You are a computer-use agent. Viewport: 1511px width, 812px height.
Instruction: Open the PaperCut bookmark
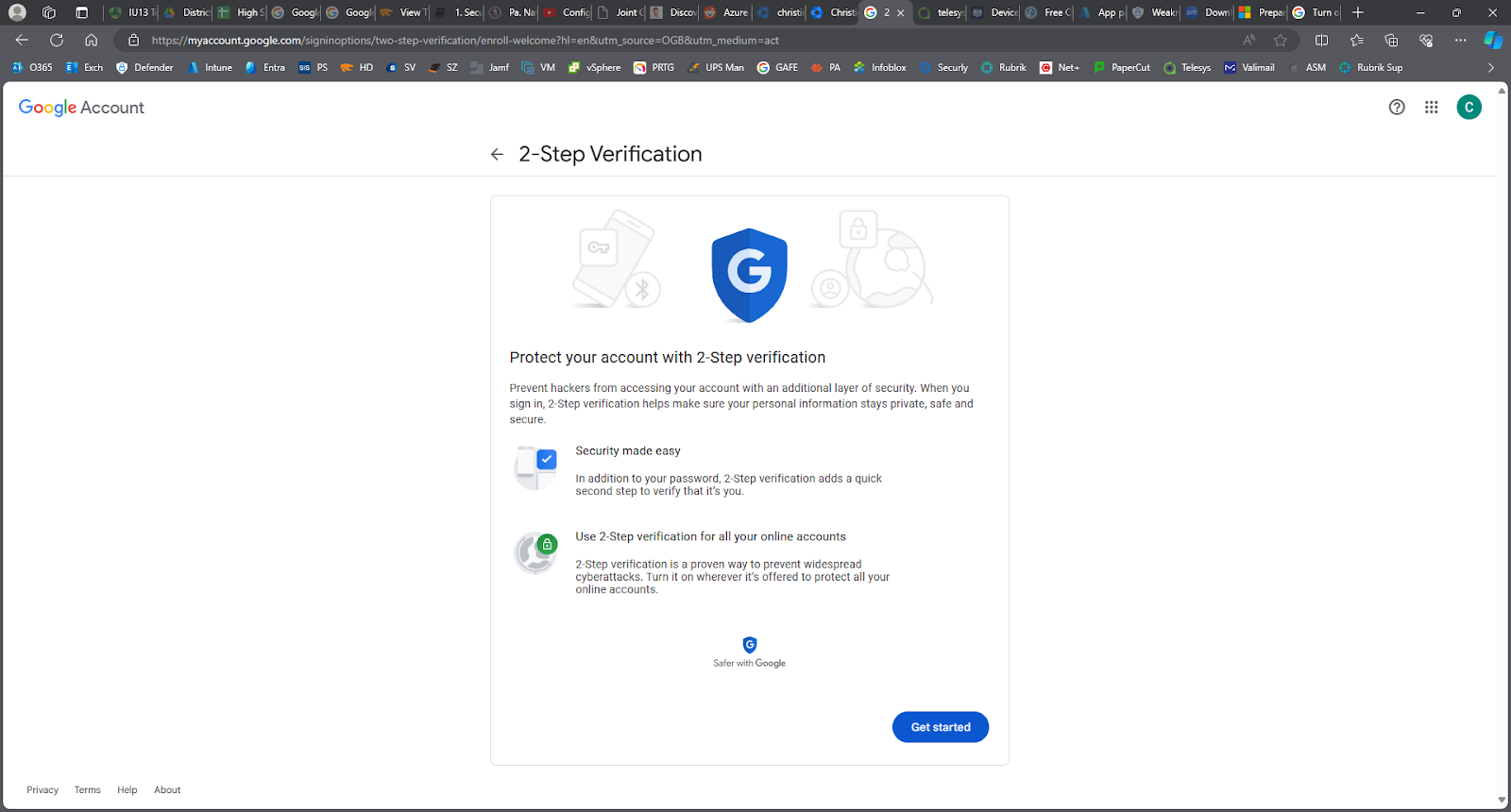[1122, 68]
